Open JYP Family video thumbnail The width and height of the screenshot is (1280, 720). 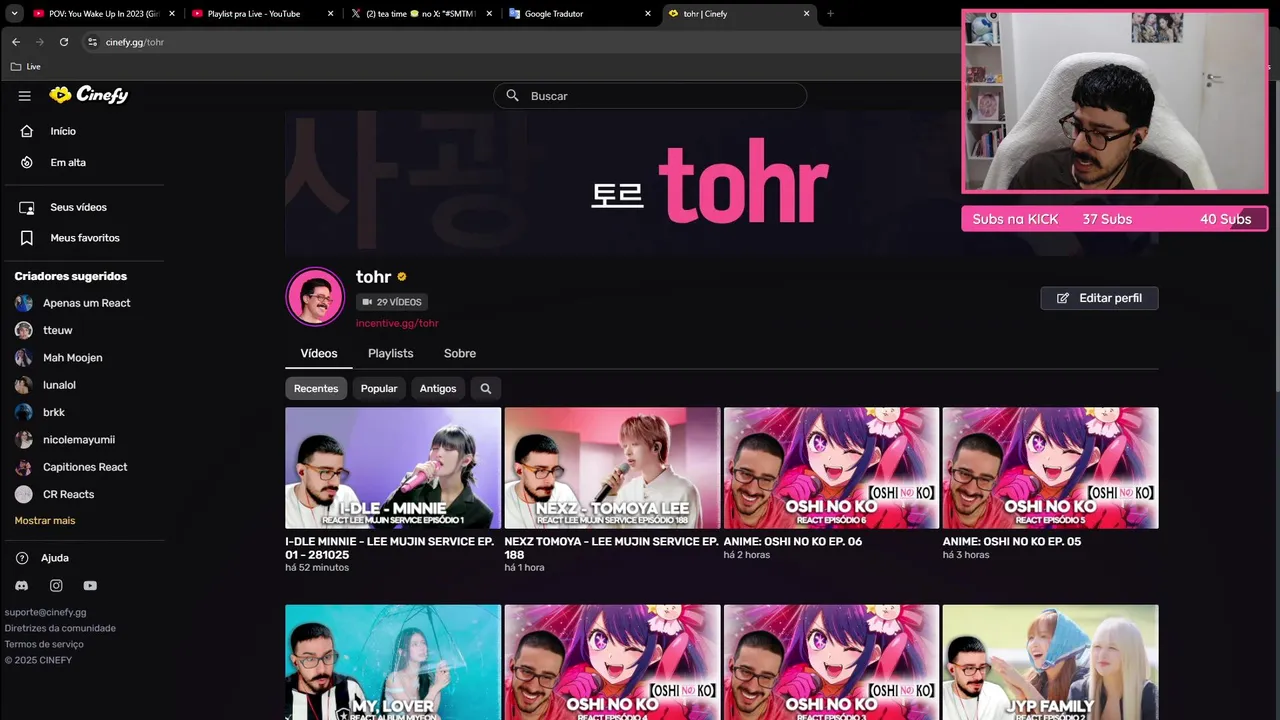coord(1050,662)
